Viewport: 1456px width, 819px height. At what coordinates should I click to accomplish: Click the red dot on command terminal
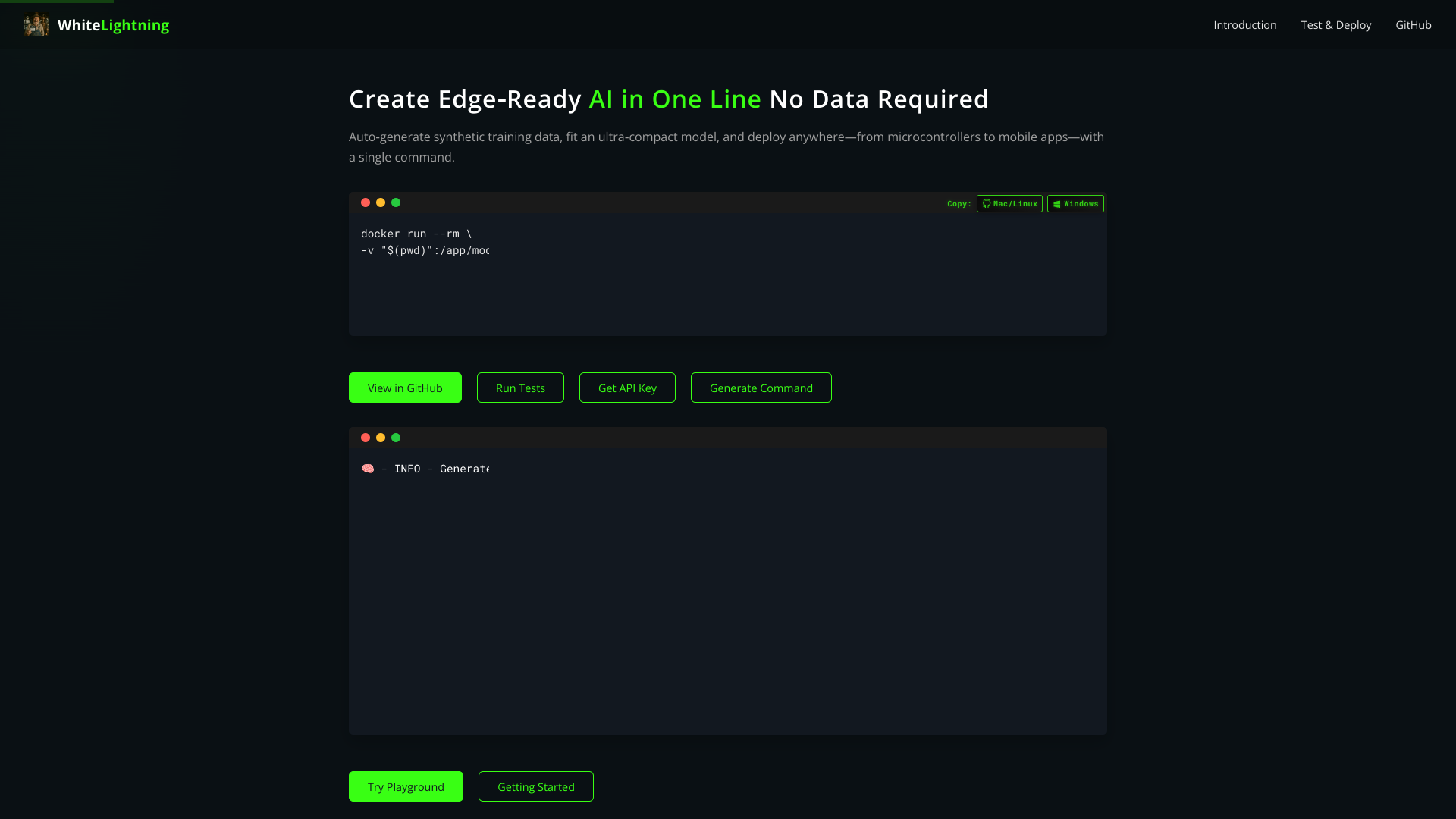pos(366,202)
